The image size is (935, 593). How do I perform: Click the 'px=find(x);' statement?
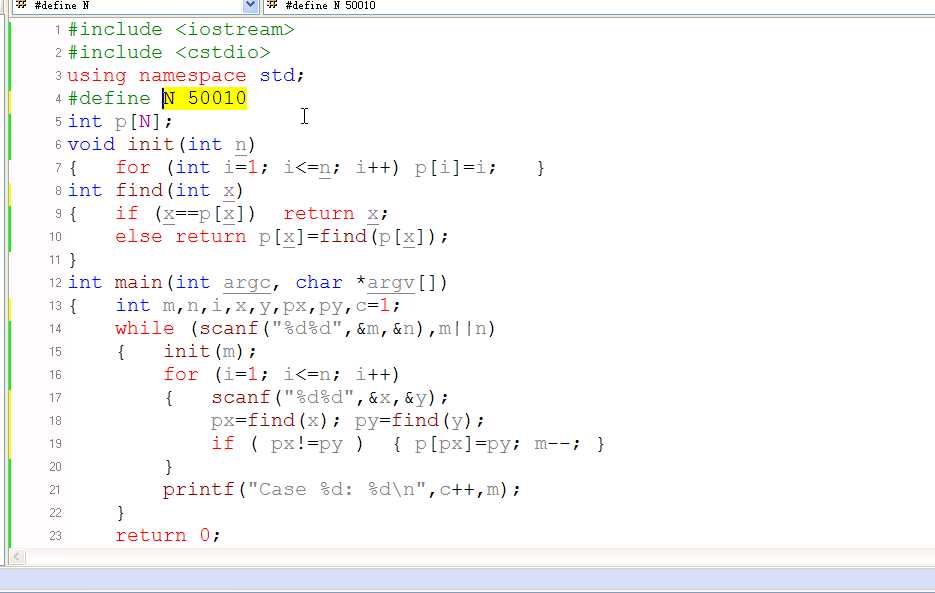point(275,421)
